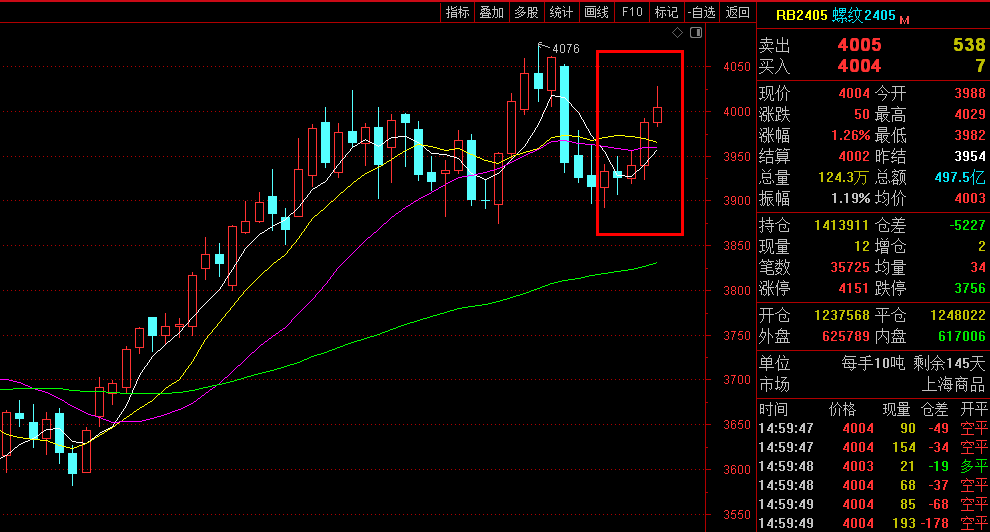Click the 时间 column header in trade list
Image resolution: width=990 pixels, height=532 pixels.
[773, 409]
